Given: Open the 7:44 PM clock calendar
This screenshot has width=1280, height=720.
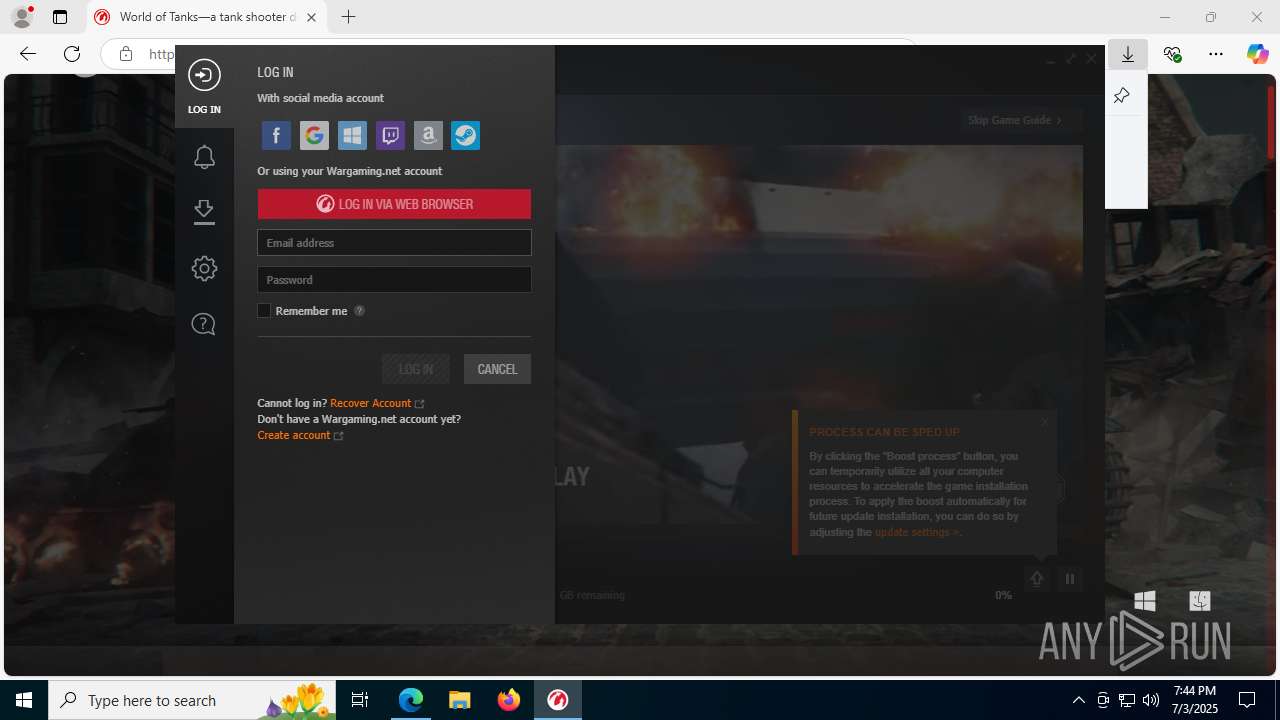Looking at the screenshot, I should 1195,700.
